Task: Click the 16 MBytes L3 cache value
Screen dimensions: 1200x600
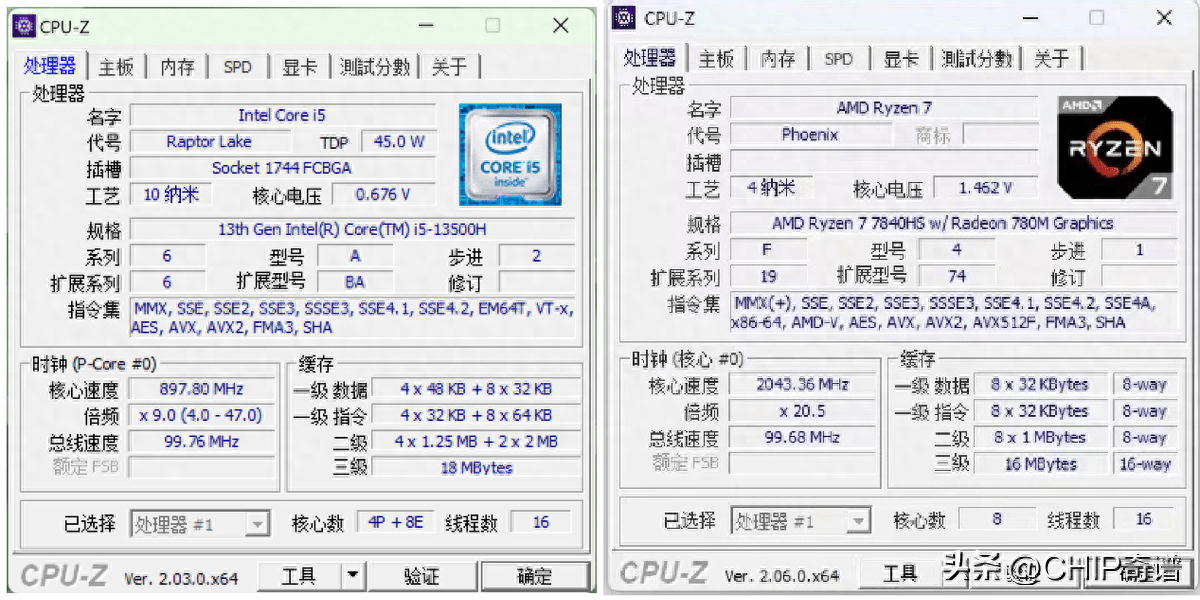Action: [x=1040, y=464]
